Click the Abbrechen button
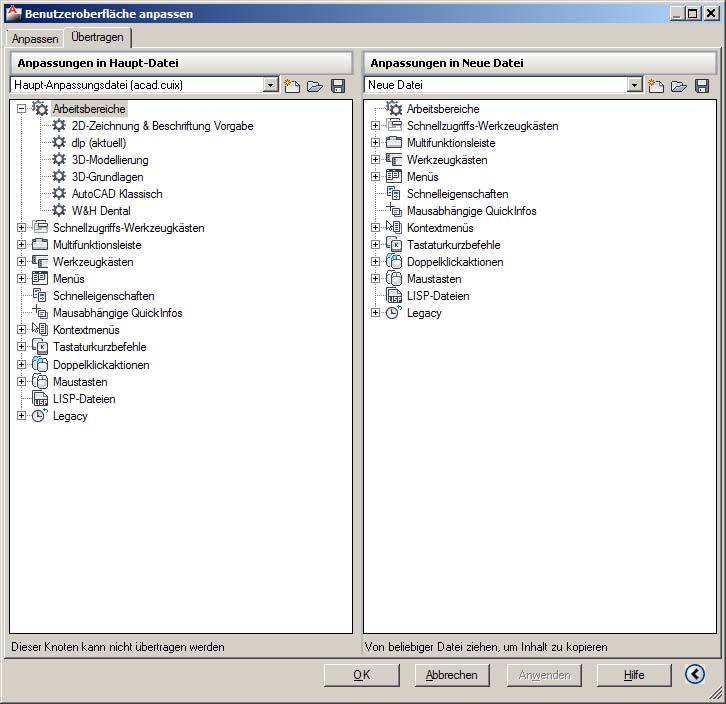The image size is (726, 704). point(451,675)
